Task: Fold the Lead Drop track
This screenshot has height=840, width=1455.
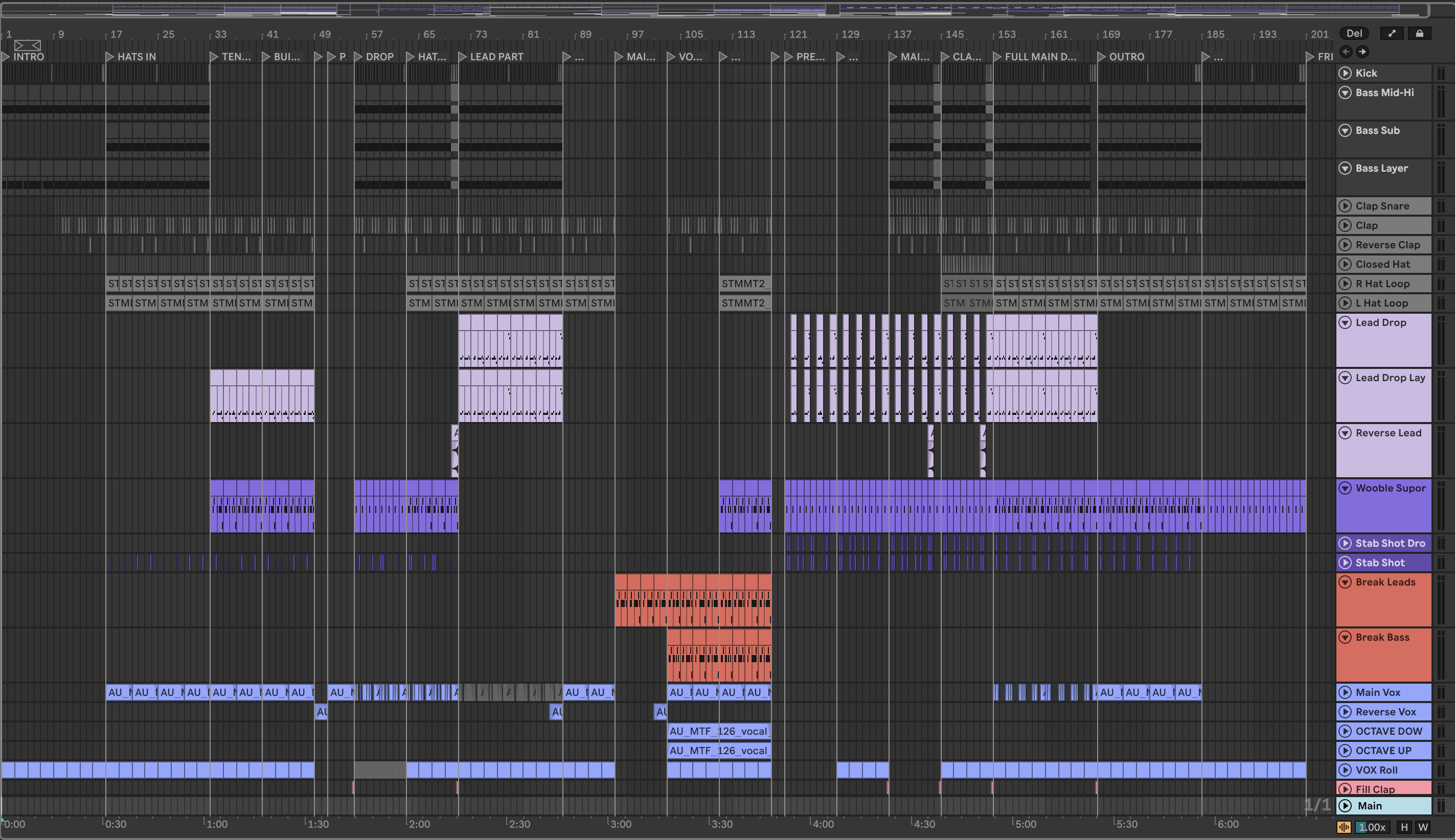Action: (x=1345, y=322)
